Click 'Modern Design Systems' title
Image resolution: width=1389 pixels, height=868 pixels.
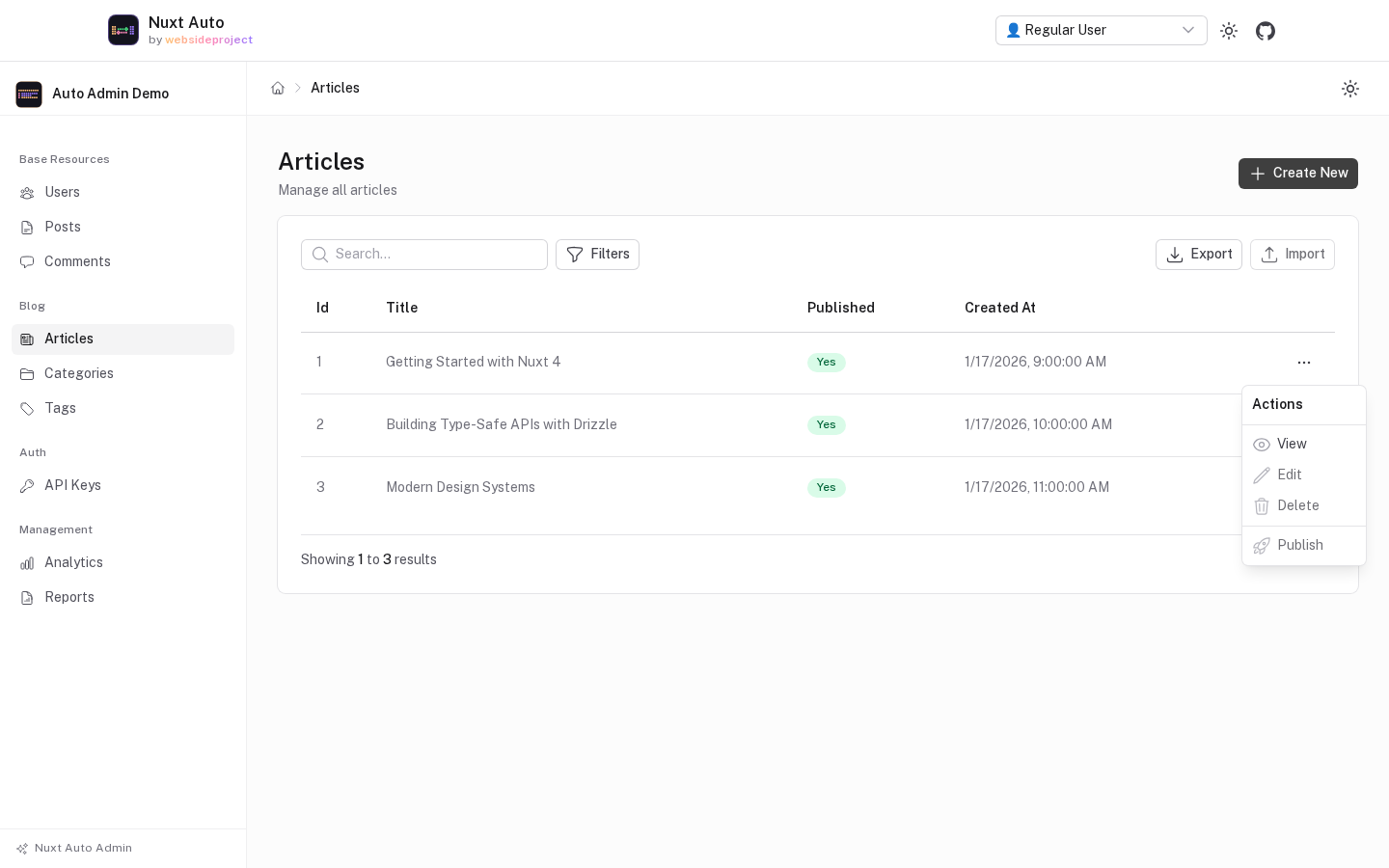(x=460, y=488)
